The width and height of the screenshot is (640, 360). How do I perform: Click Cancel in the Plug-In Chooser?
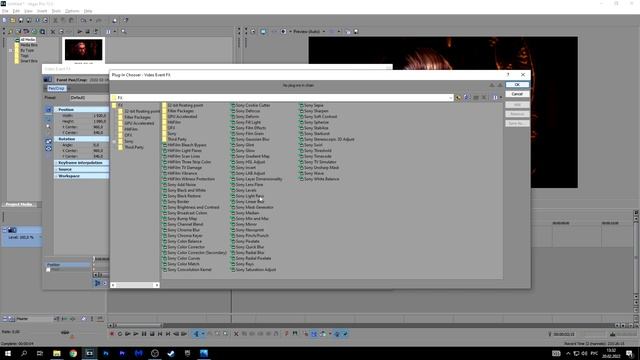(x=517, y=94)
